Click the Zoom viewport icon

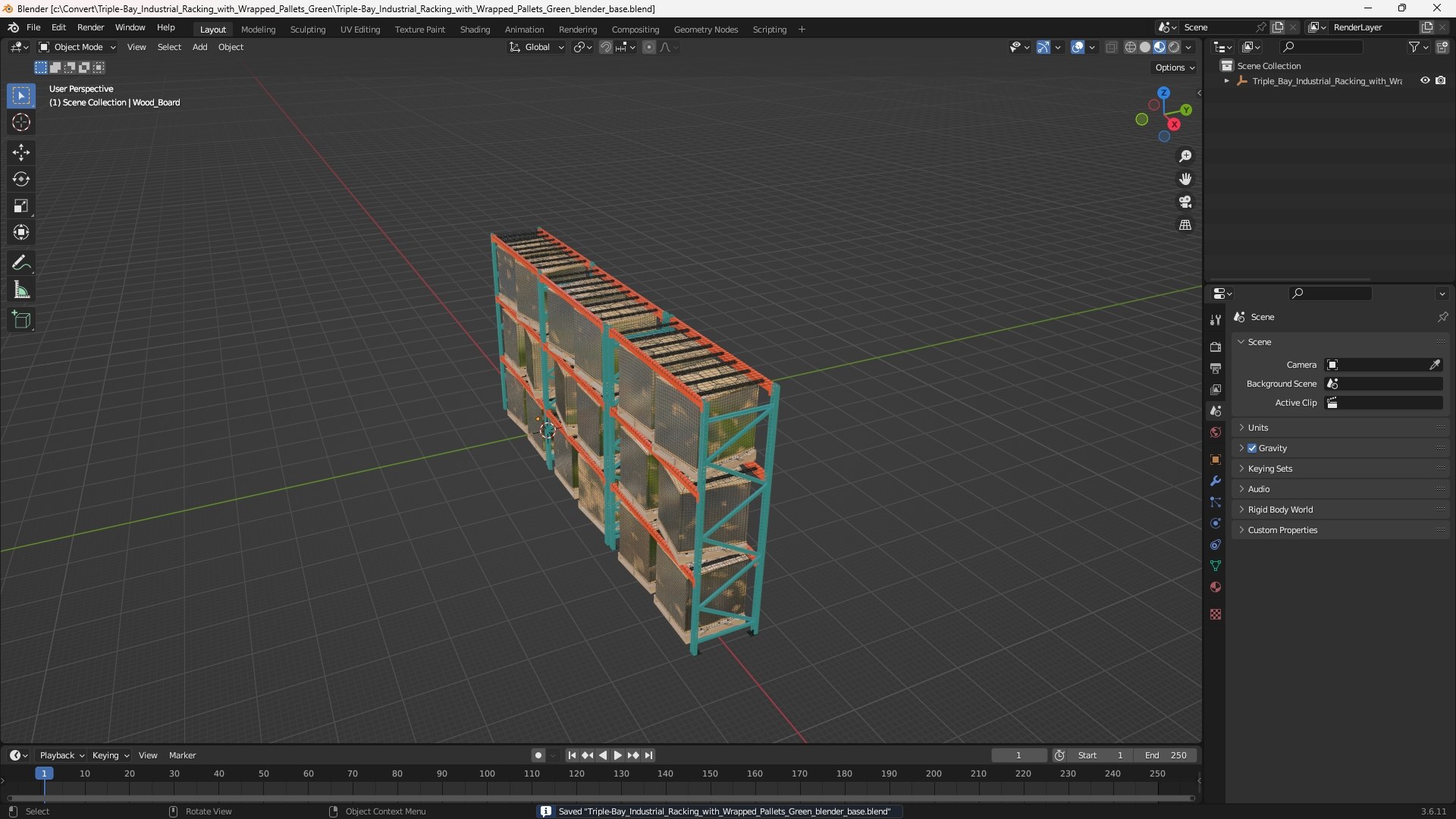pyautogui.click(x=1185, y=156)
